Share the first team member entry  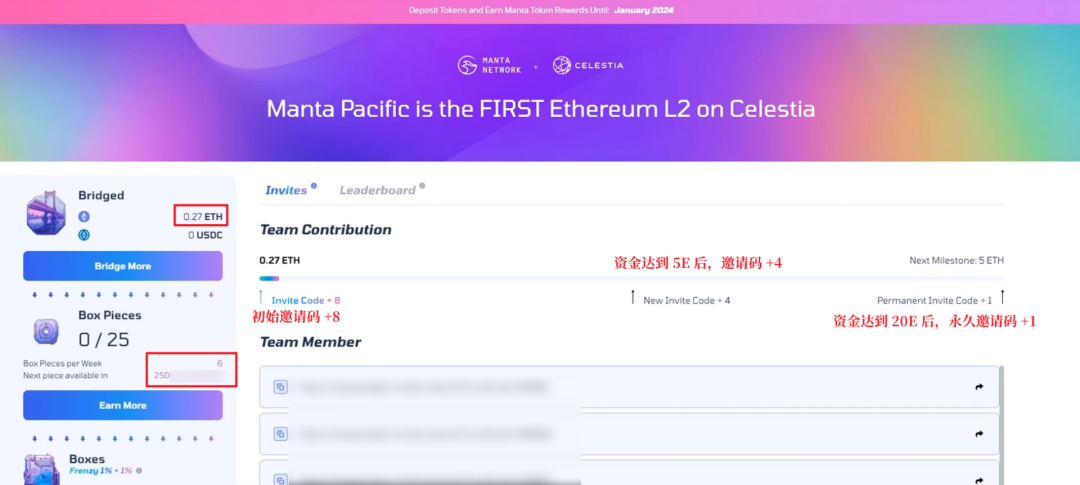click(x=979, y=387)
